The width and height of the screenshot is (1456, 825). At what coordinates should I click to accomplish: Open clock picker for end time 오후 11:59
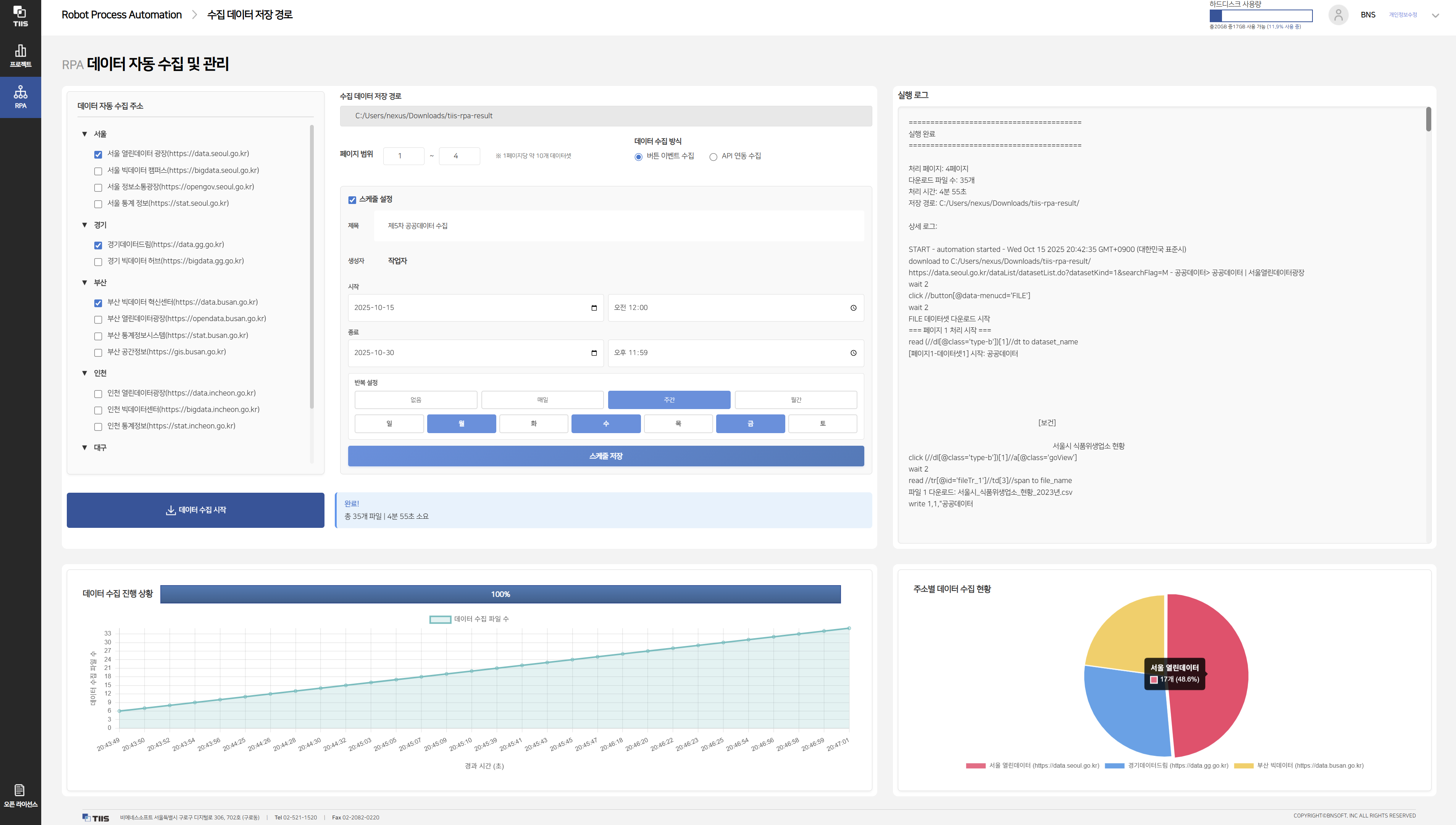(853, 353)
